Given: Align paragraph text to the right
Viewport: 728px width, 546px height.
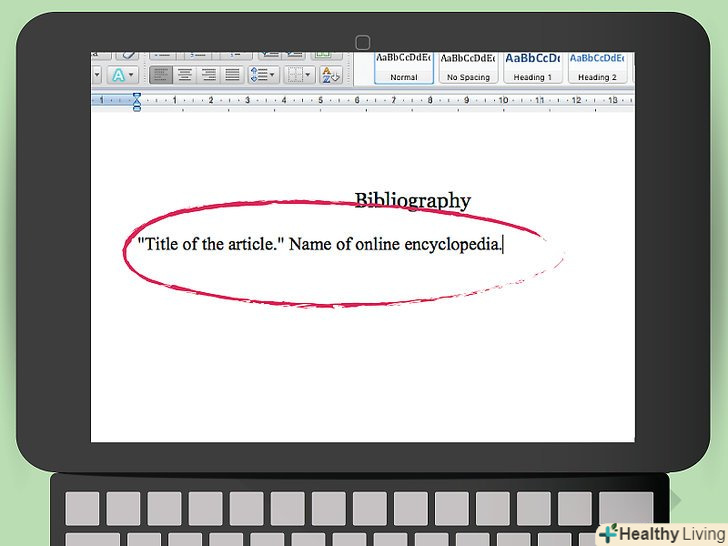Looking at the screenshot, I should point(208,75).
